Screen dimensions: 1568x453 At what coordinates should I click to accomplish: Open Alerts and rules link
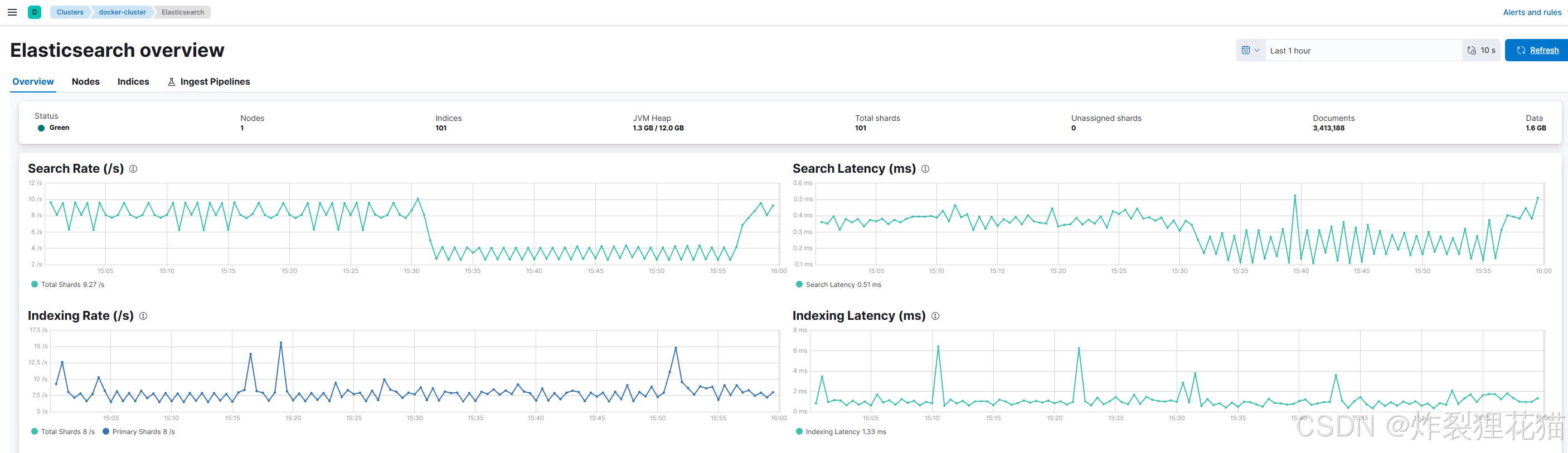[1532, 12]
